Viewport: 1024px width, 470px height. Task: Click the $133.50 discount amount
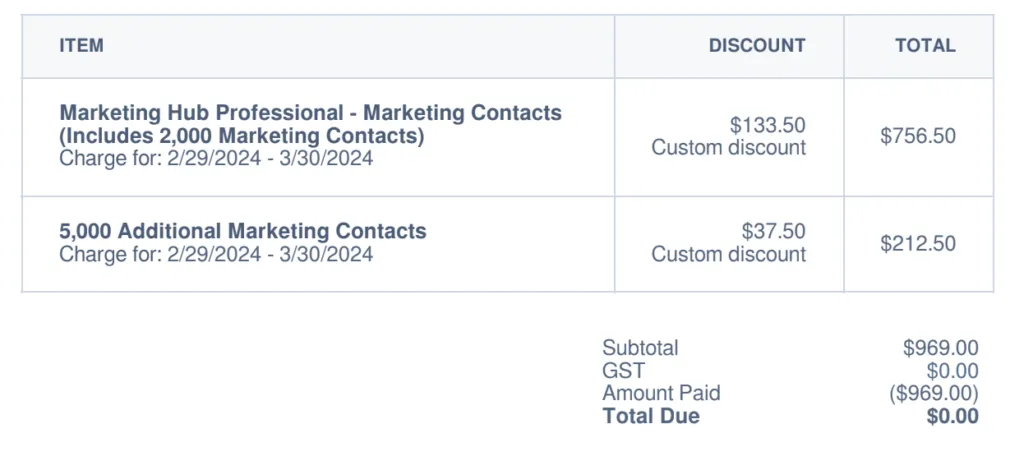pyautogui.click(x=767, y=125)
